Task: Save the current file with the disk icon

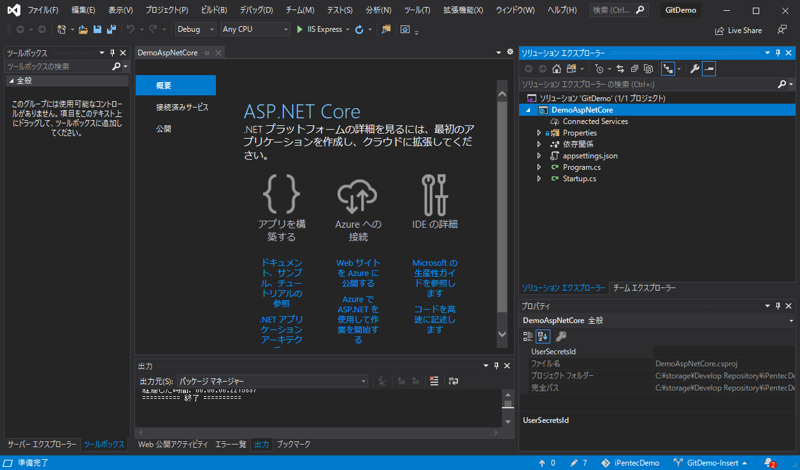Action: coord(97,30)
